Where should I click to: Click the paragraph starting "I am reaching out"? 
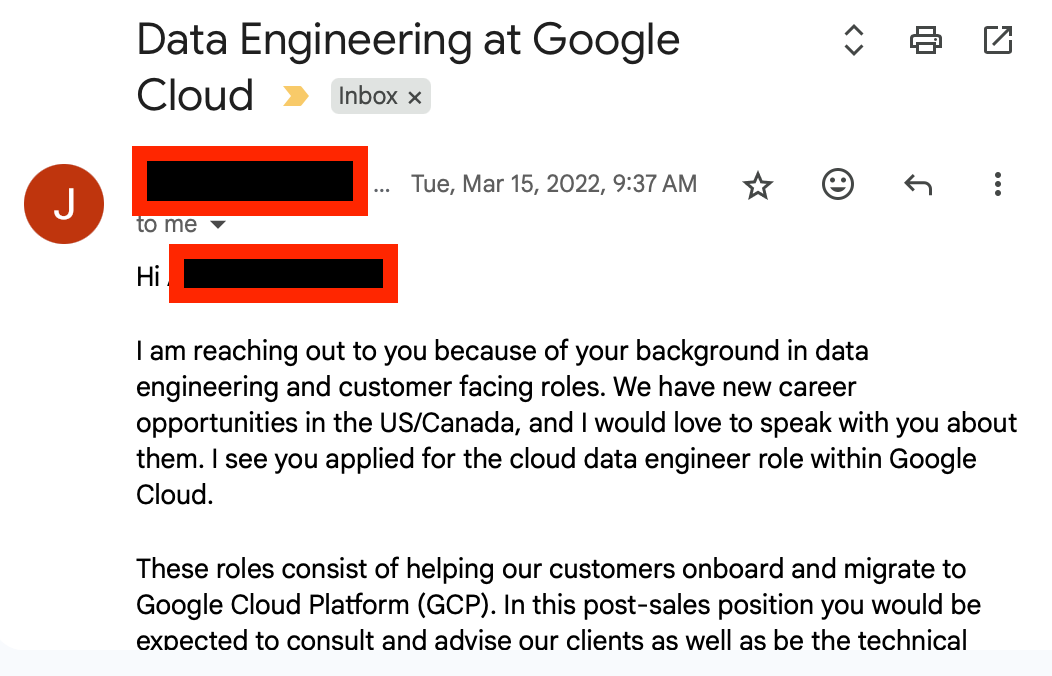[576, 423]
